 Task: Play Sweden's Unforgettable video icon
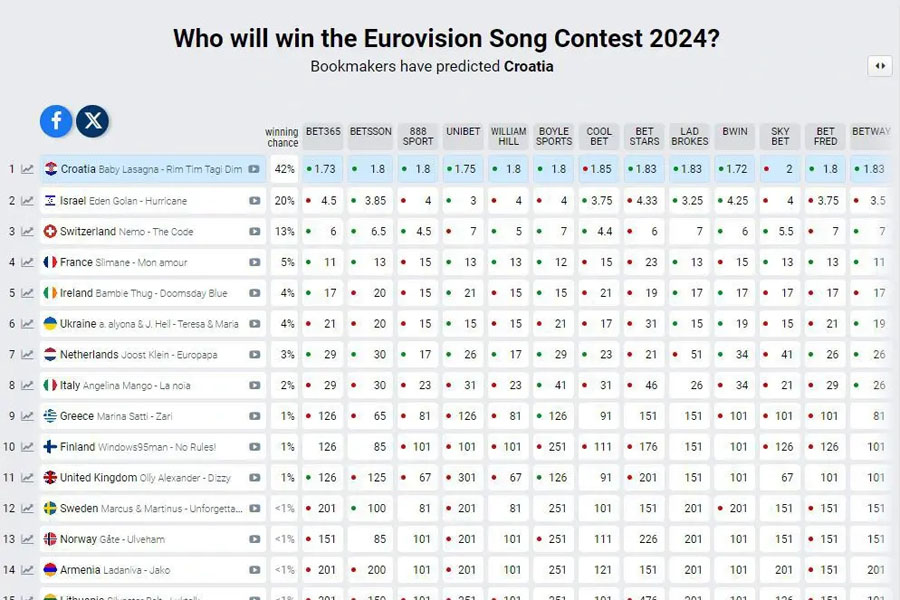point(254,509)
